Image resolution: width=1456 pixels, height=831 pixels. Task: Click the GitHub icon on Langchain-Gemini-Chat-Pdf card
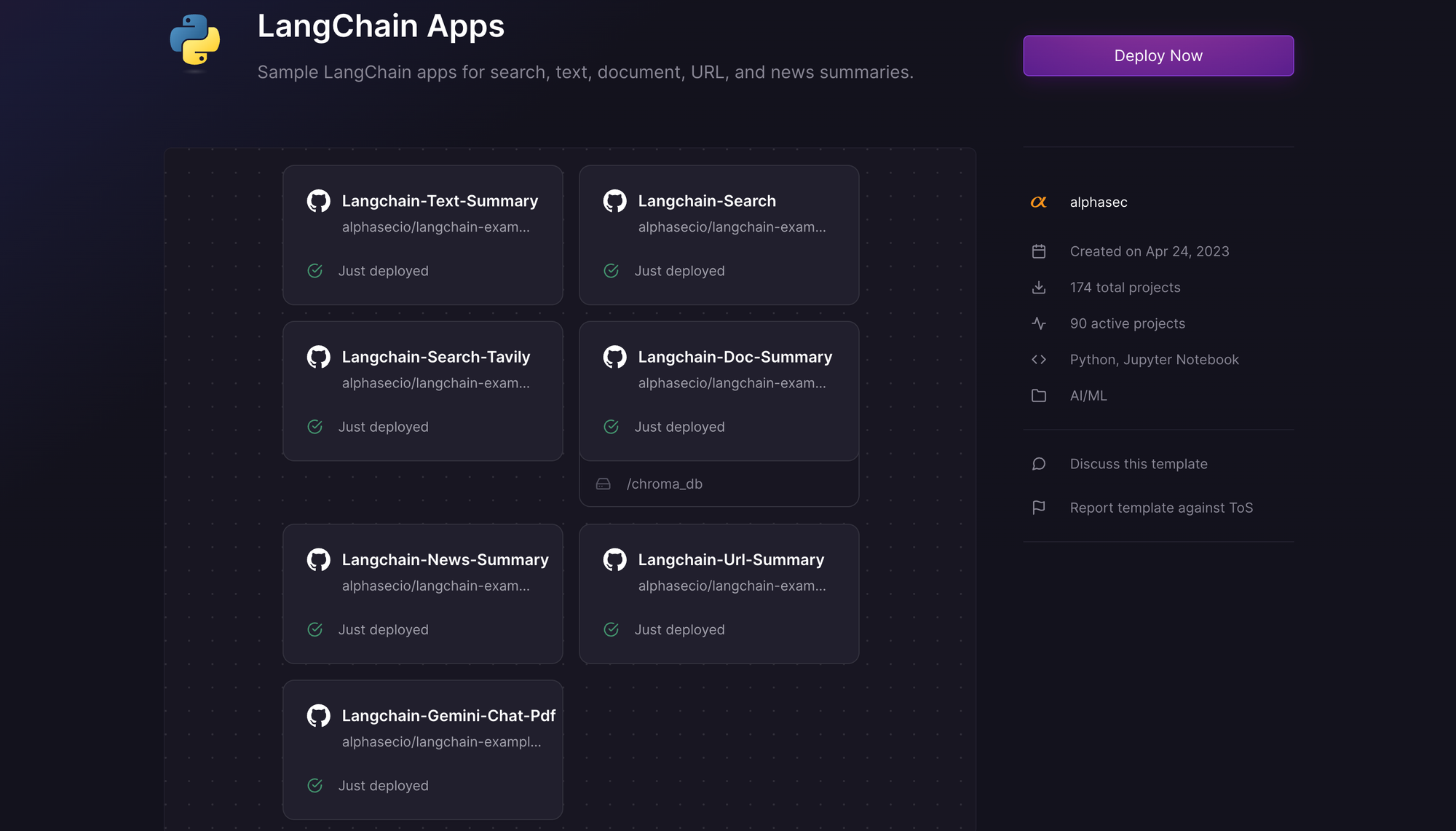[319, 715]
